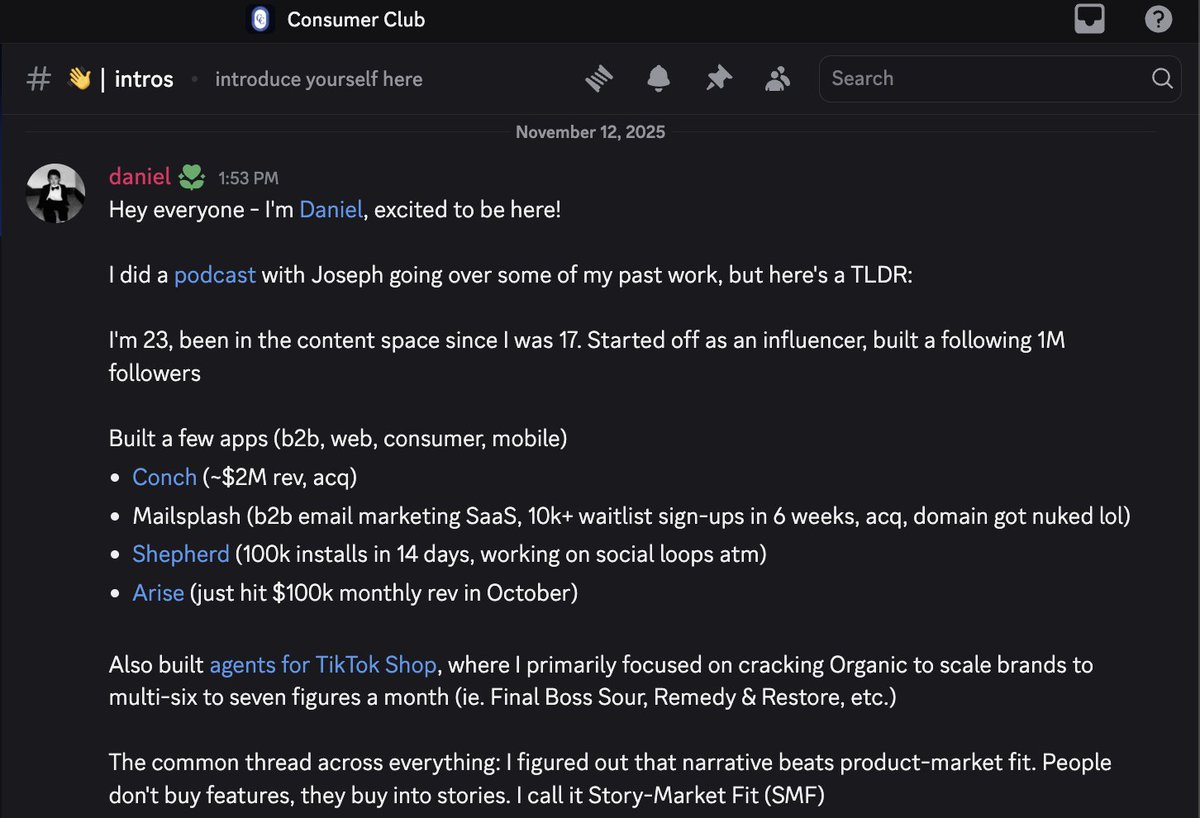Follow the blue Daniel mention link

[x=331, y=210]
